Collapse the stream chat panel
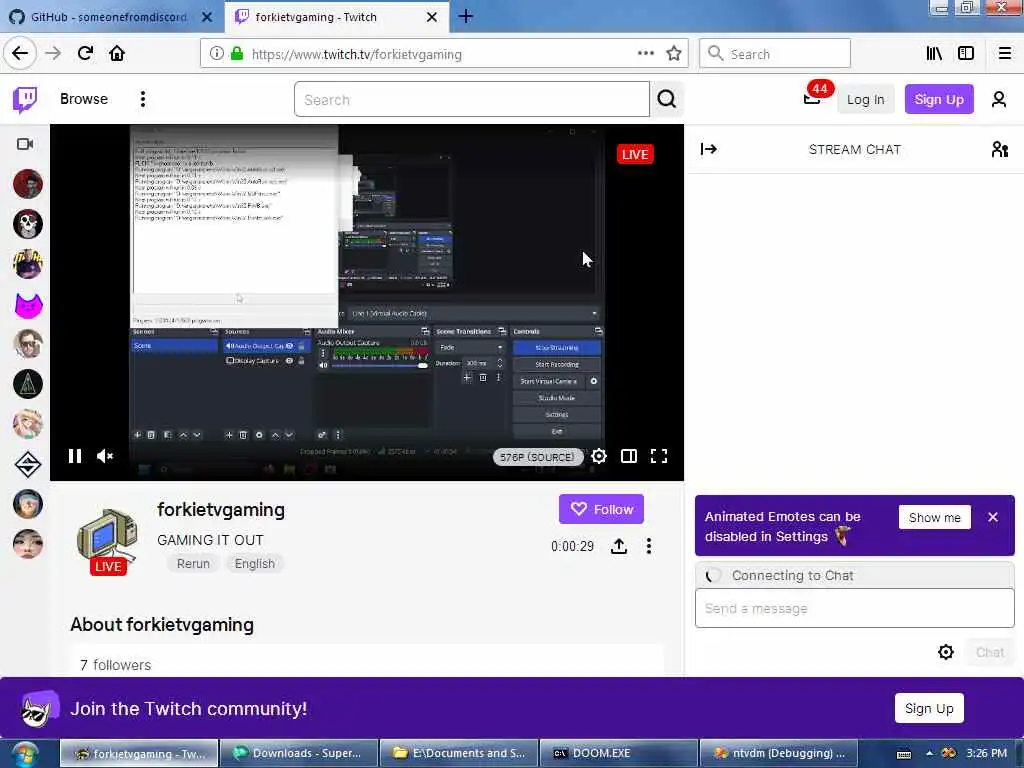 709,149
